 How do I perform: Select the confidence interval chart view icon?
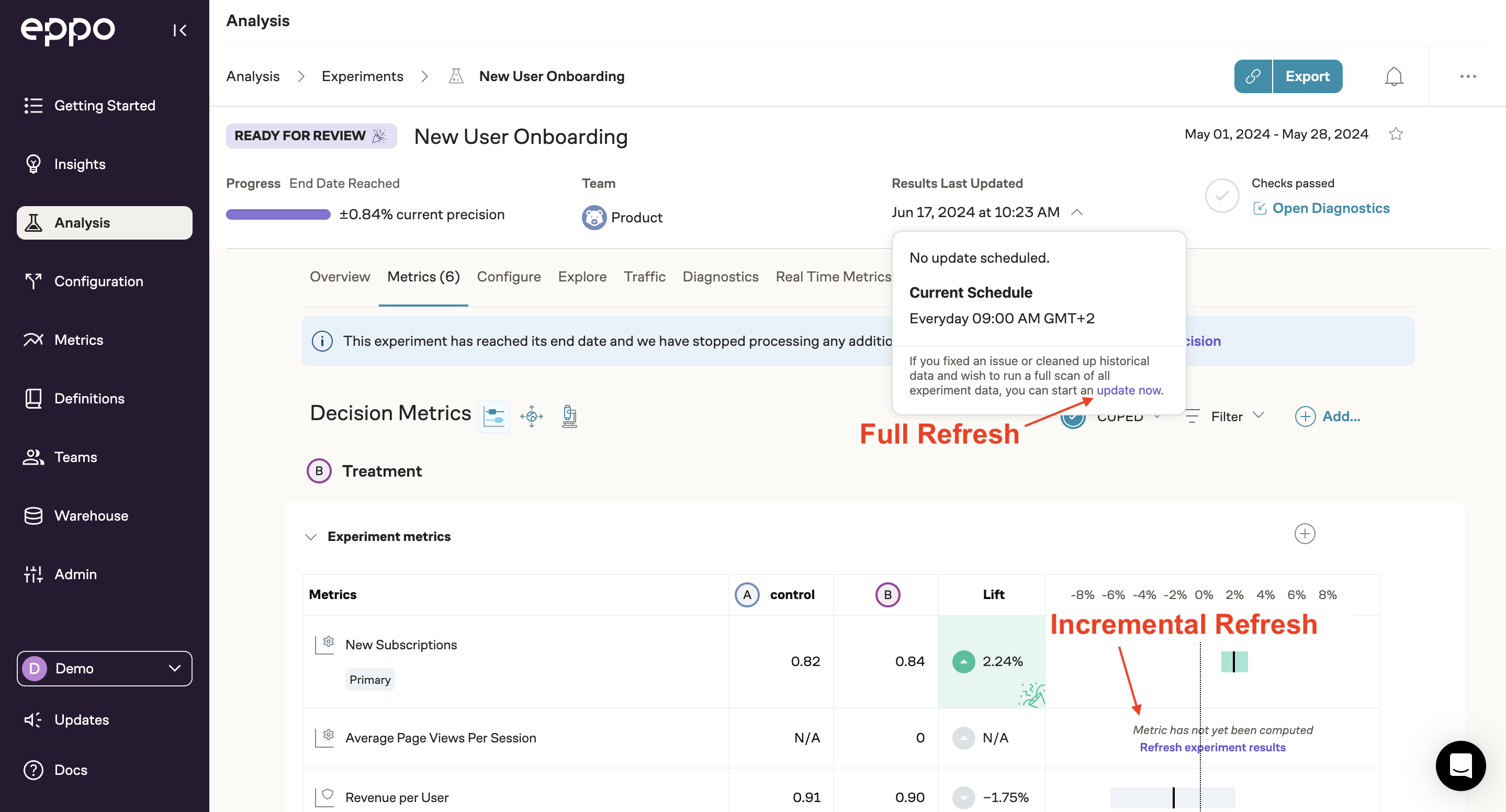coord(493,416)
